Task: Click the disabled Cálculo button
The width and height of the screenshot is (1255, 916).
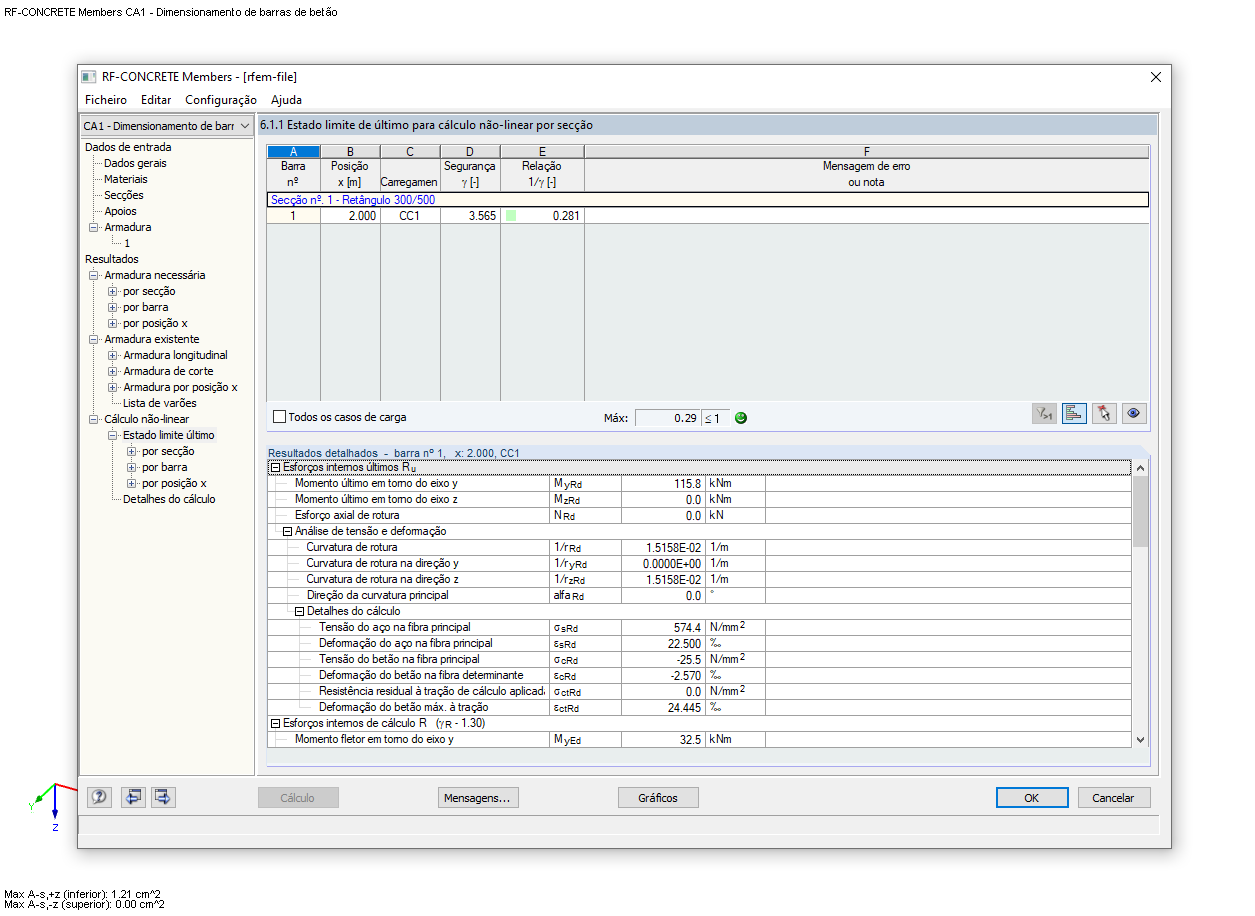Action: [x=298, y=798]
